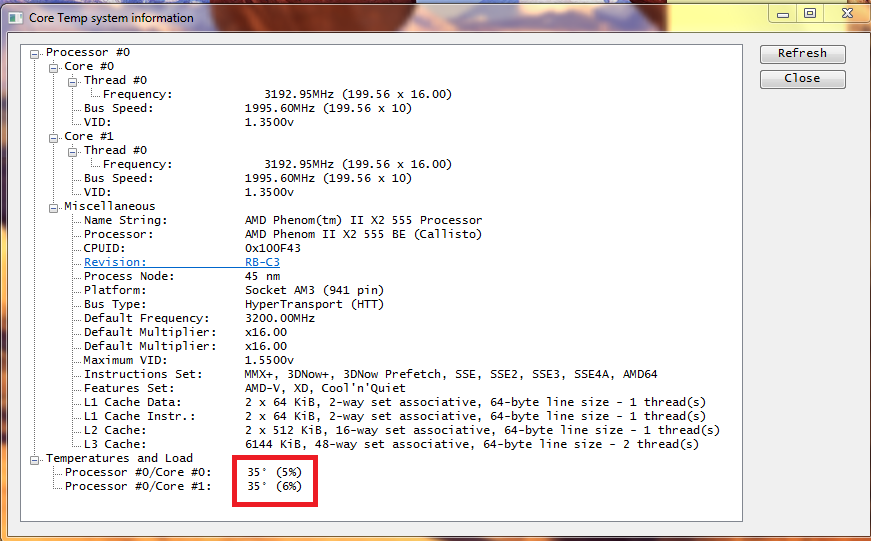Click the 35° (6%) temperature value
The width and height of the screenshot is (871, 541).
[274, 487]
